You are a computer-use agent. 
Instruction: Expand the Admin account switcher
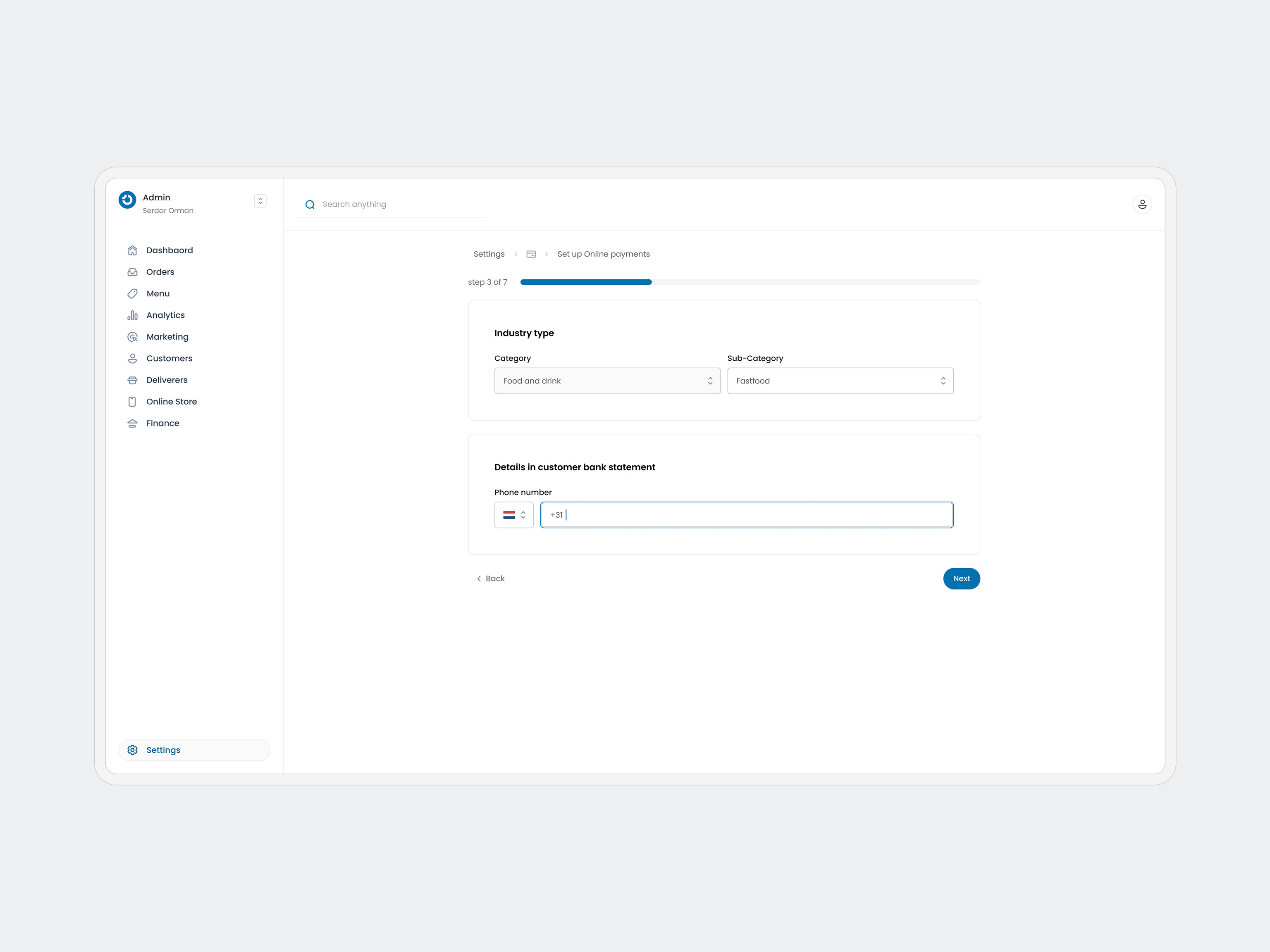pyautogui.click(x=260, y=201)
